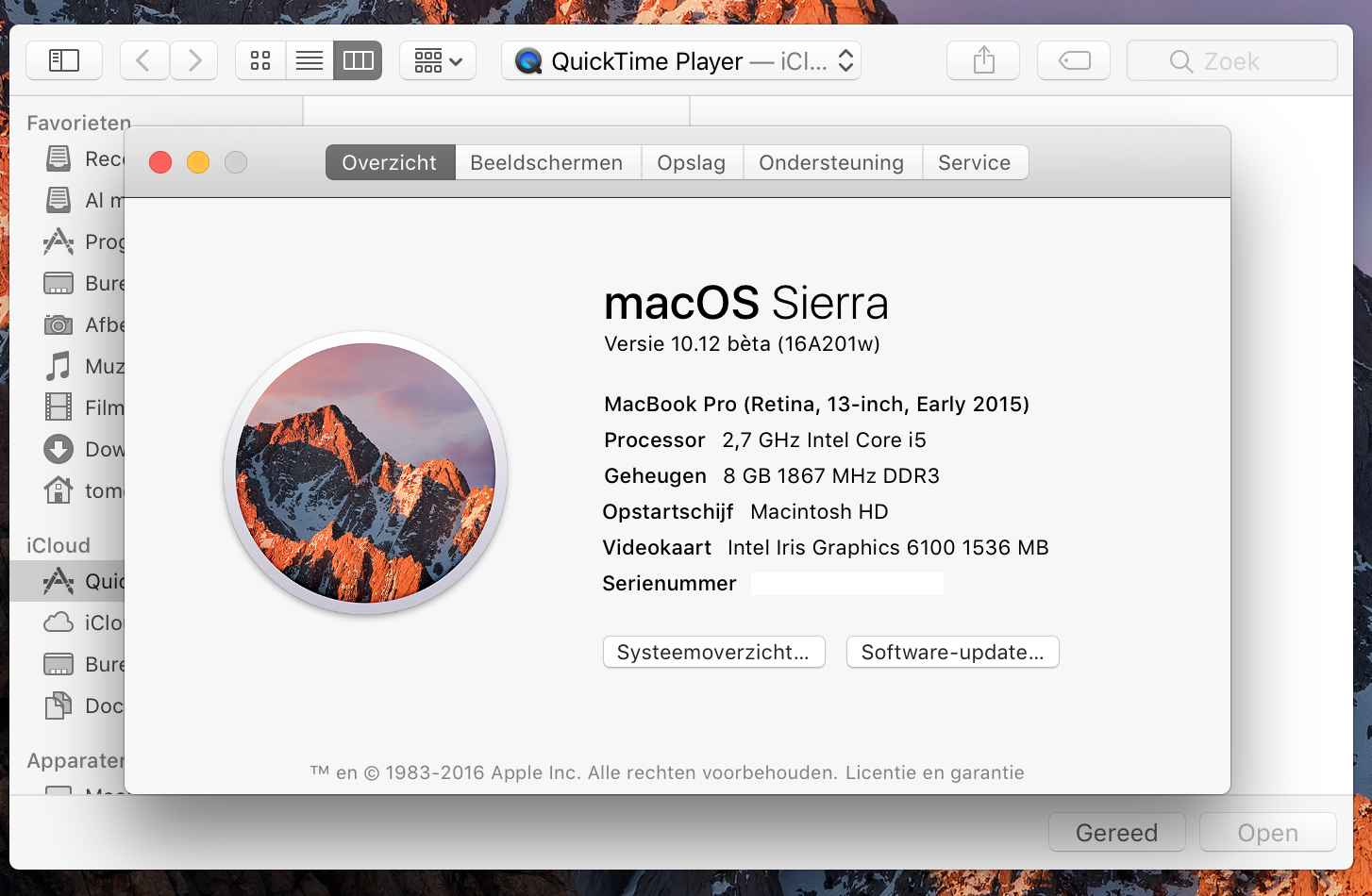Click the '2,7 GHz Intel Core i5' value
The height and width of the screenshot is (896, 1372).
pyautogui.click(x=825, y=440)
